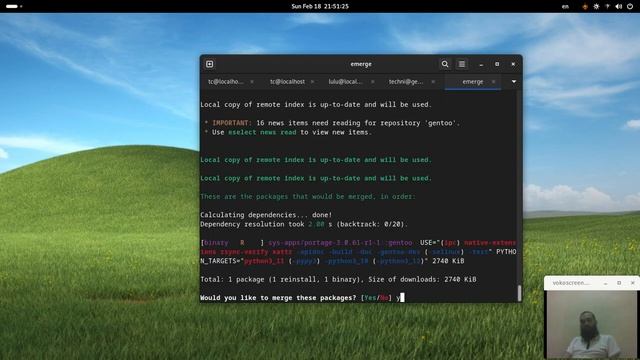Close the tc@localho... tab
640x360 pixels.
click(x=252, y=82)
